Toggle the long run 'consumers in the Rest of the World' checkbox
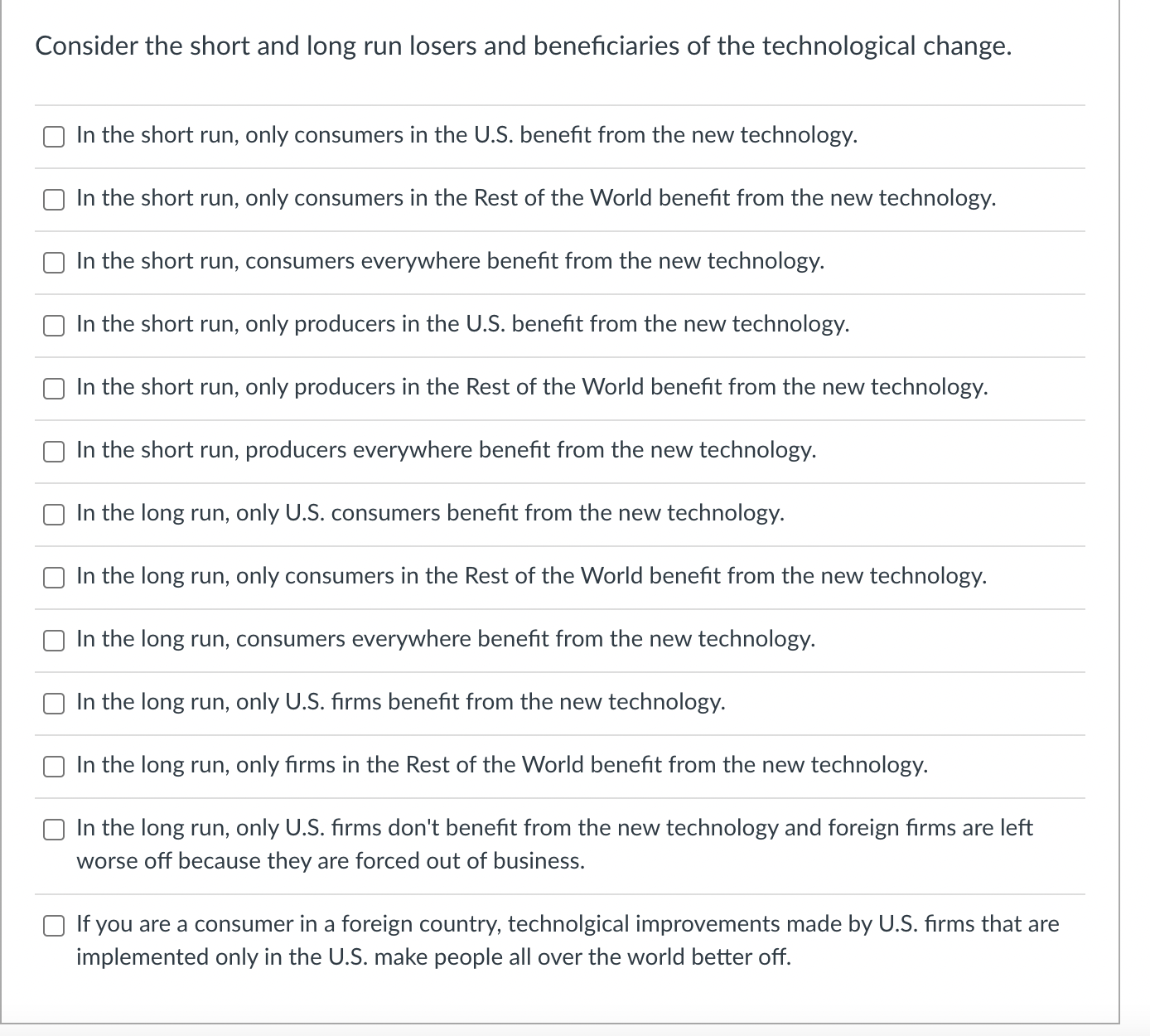The width and height of the screenshot is (1150, 1036). tap(53, 577)
